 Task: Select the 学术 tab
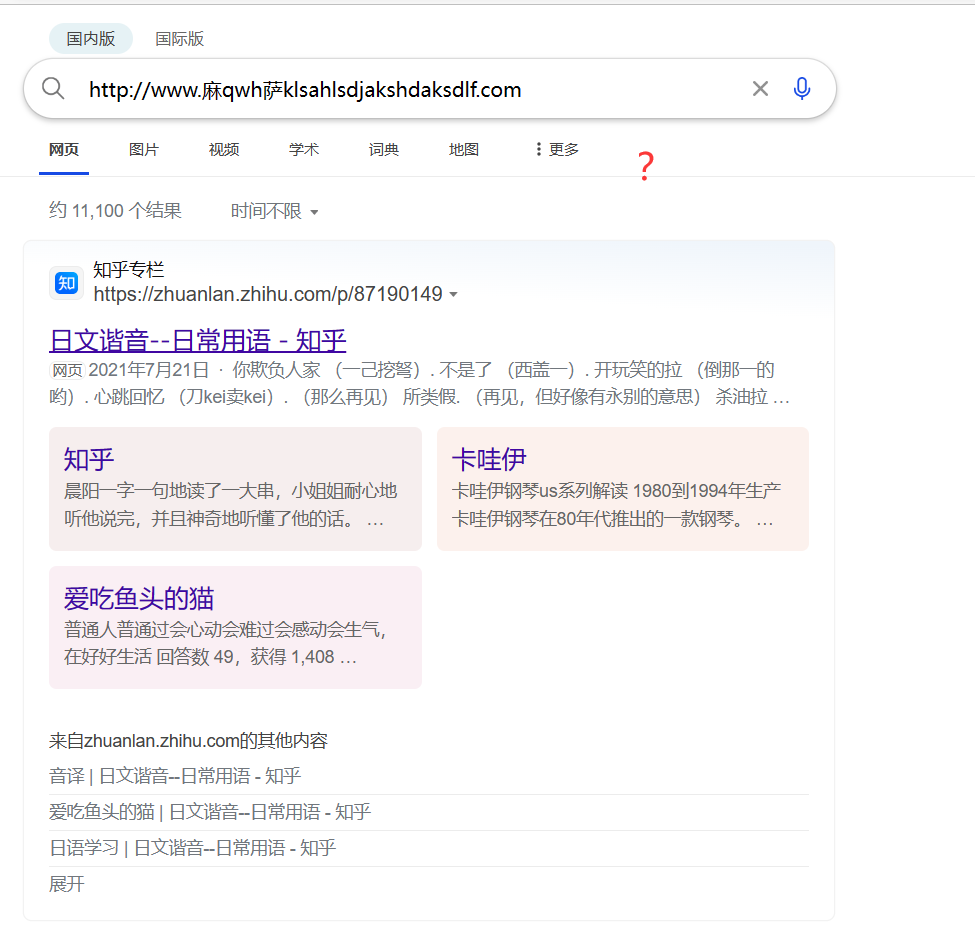coord(303,149)
